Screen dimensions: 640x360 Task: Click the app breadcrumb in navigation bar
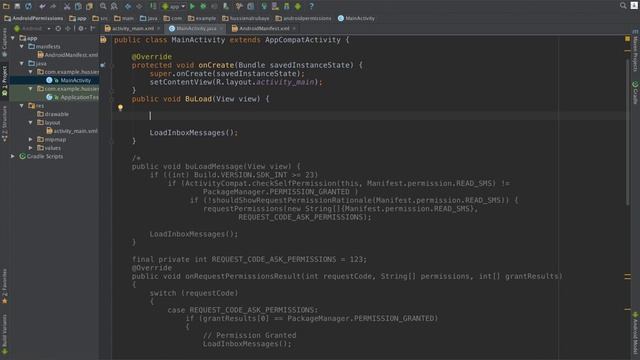78,18
